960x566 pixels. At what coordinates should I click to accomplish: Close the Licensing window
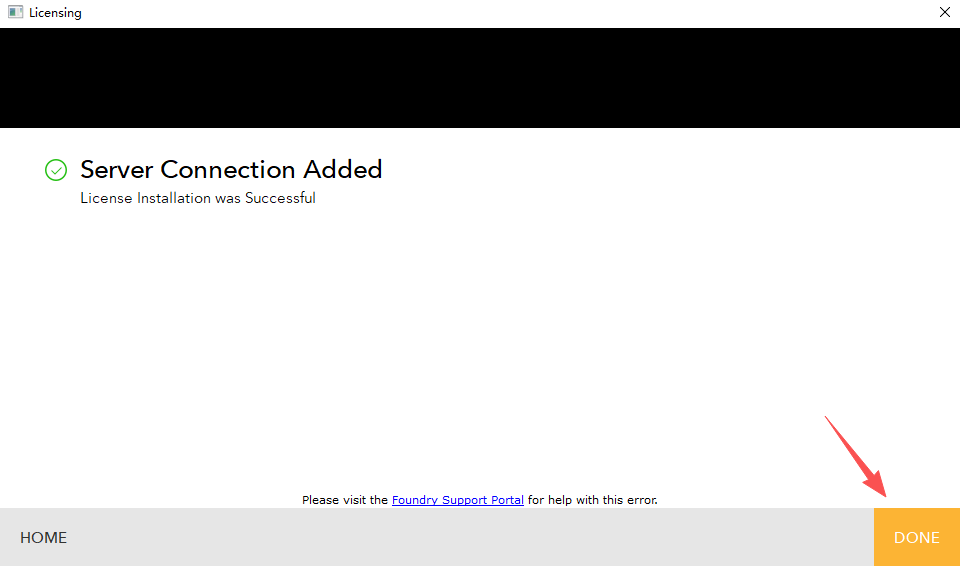[x=944, y=13]
